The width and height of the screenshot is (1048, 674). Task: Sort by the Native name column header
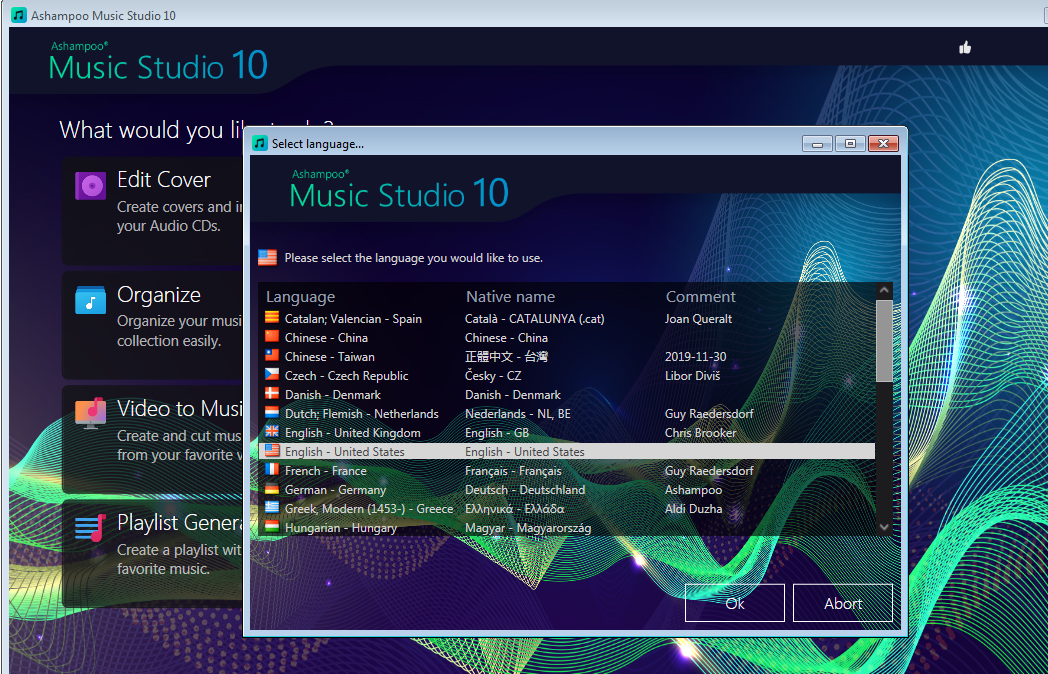(511, 296)
